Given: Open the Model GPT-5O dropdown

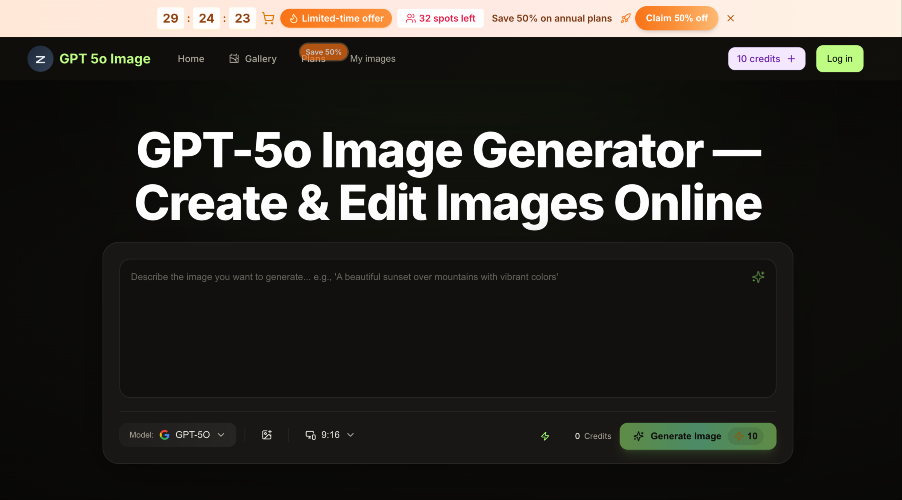Looking at the screenshot, I should click(178, 435).
